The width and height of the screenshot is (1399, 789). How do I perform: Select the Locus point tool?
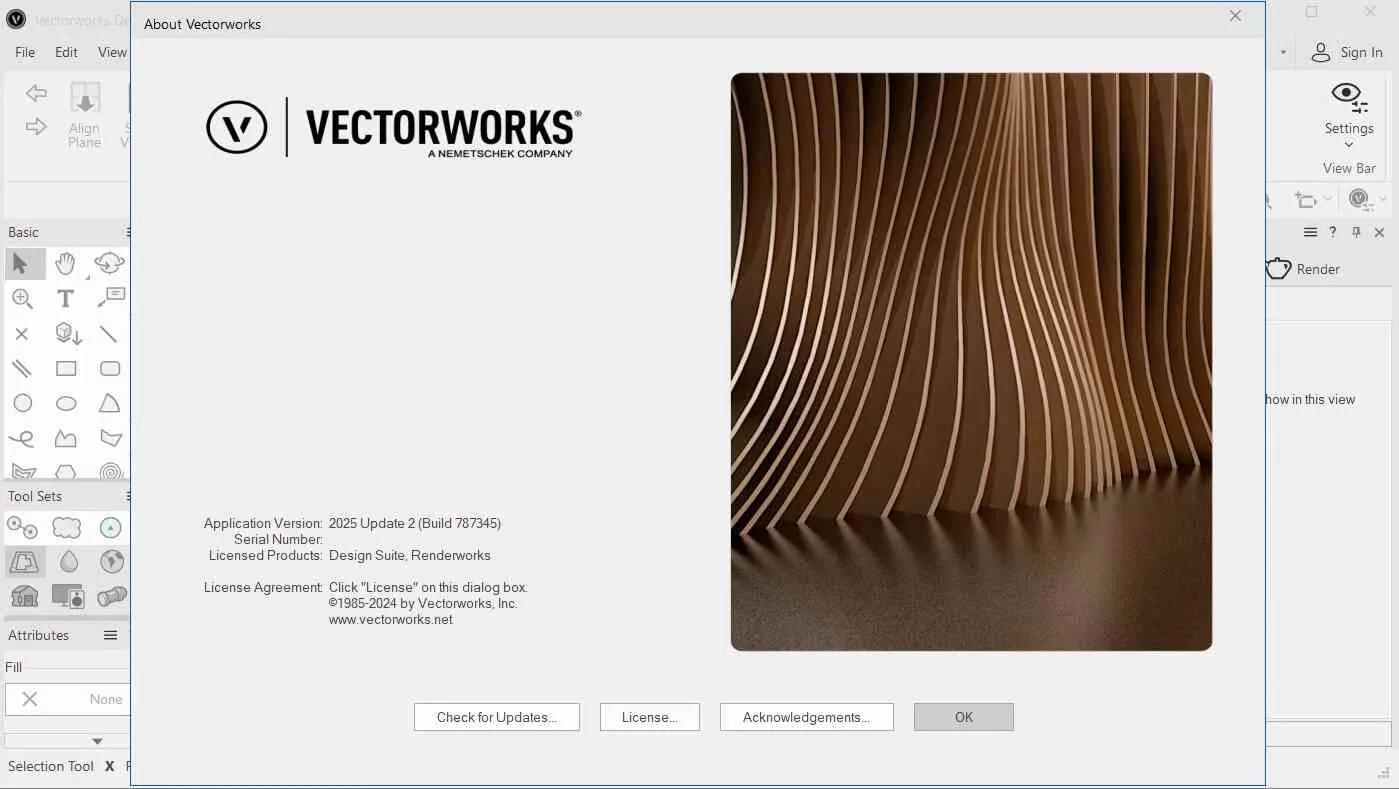(22, 334)
